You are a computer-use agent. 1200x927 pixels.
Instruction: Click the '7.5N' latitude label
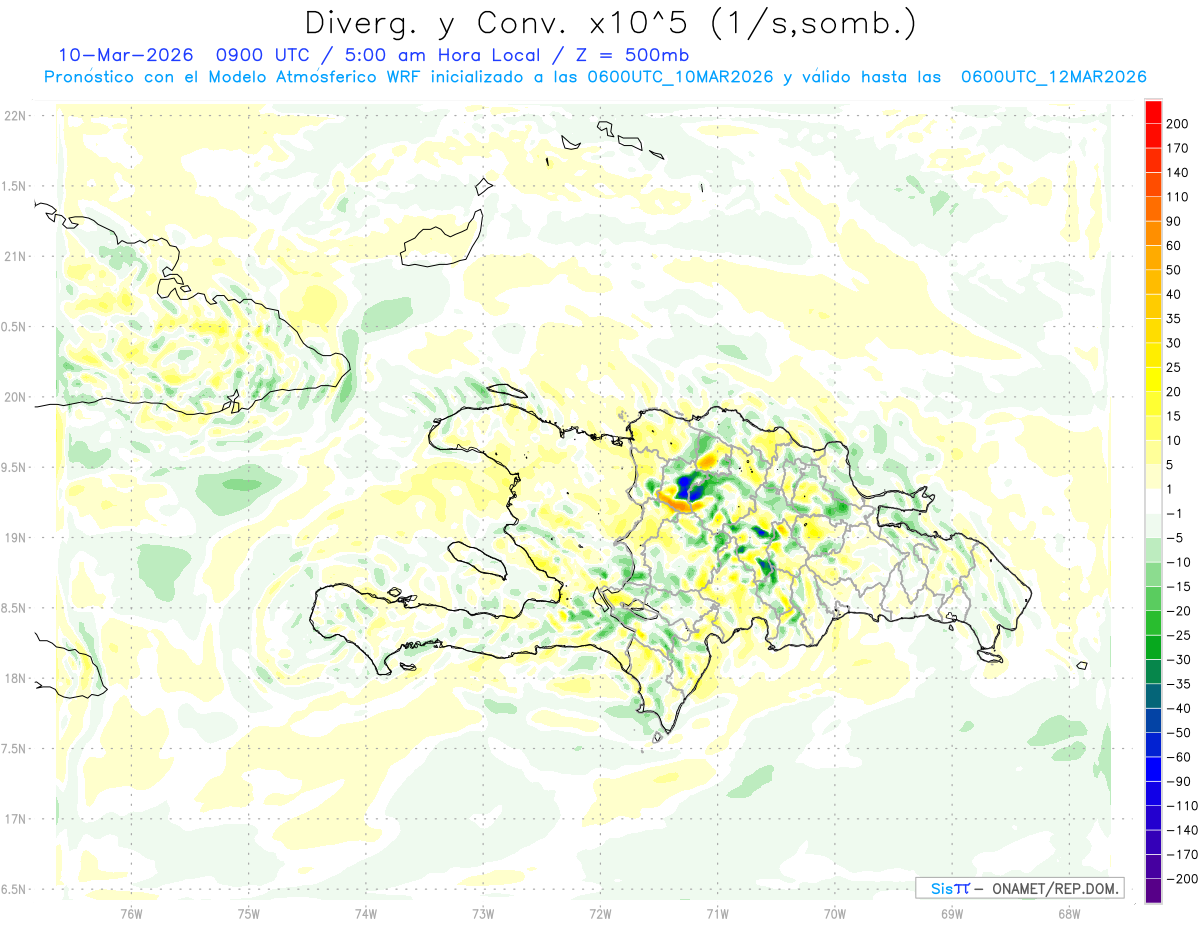tap(15, 749)
